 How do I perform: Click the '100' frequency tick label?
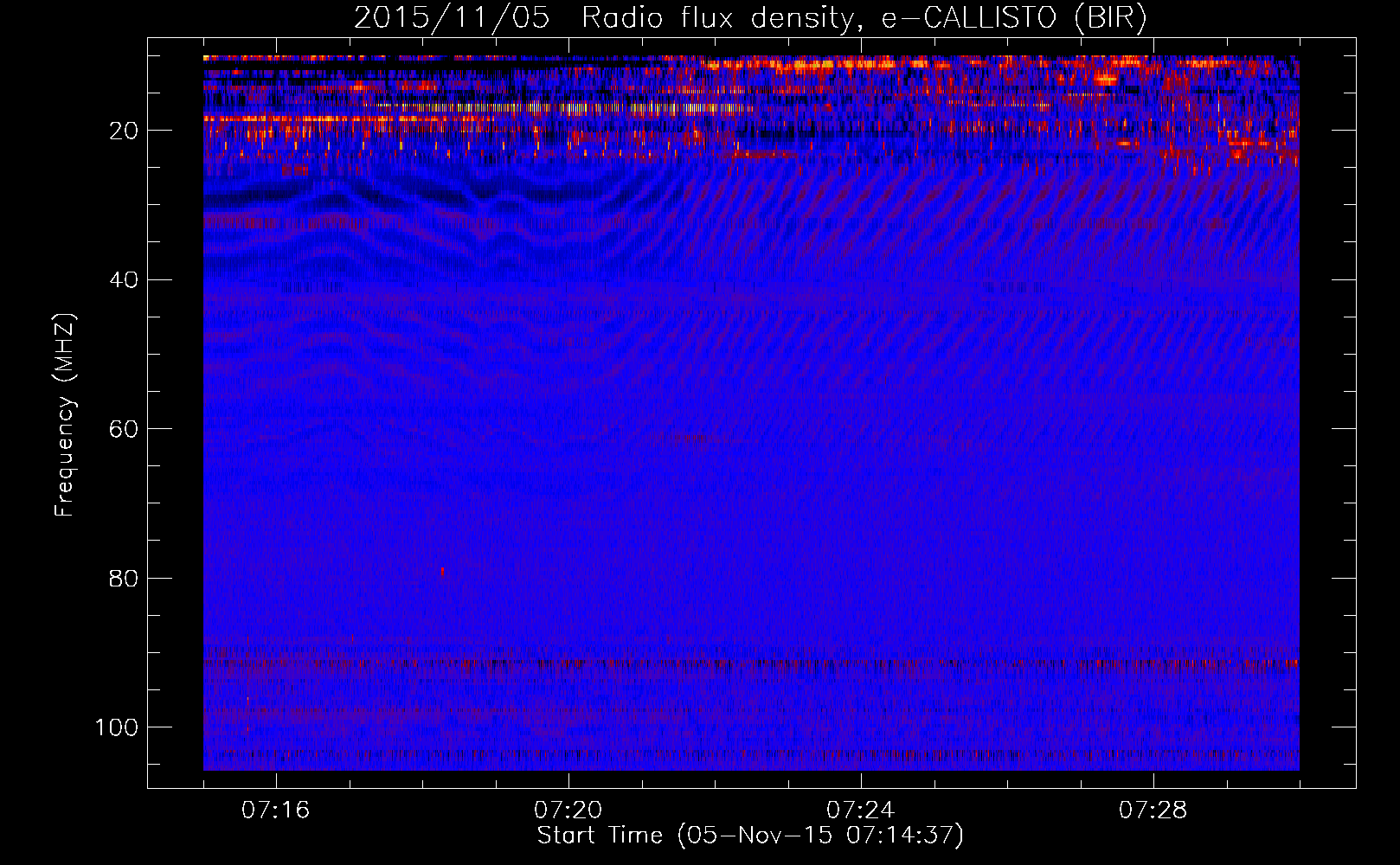click(x=117, y=727)
